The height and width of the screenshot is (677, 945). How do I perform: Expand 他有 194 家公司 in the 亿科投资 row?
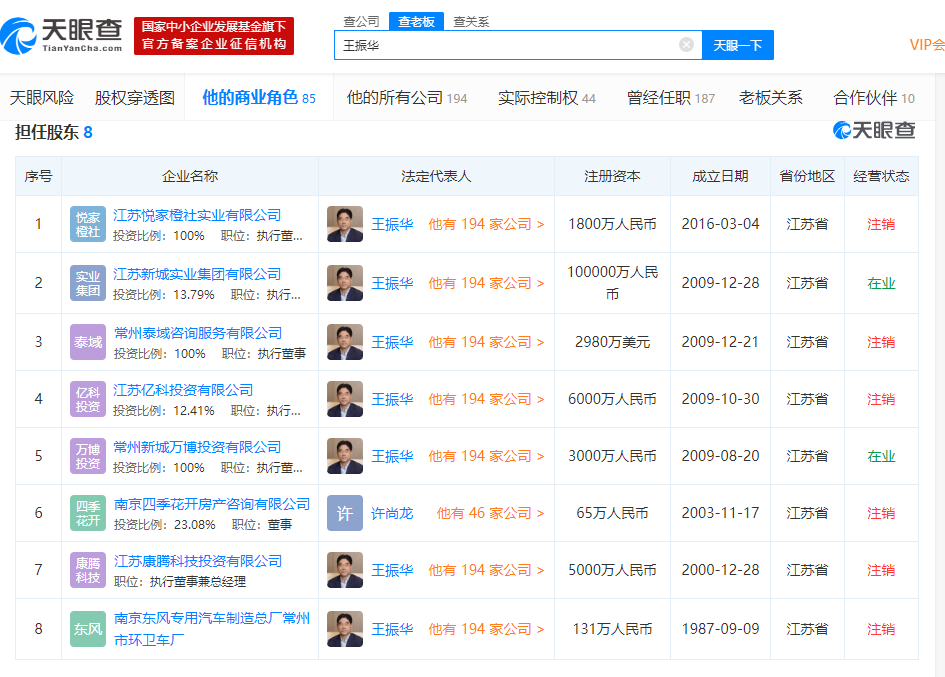pyautogui.click(x=486, y=399)
